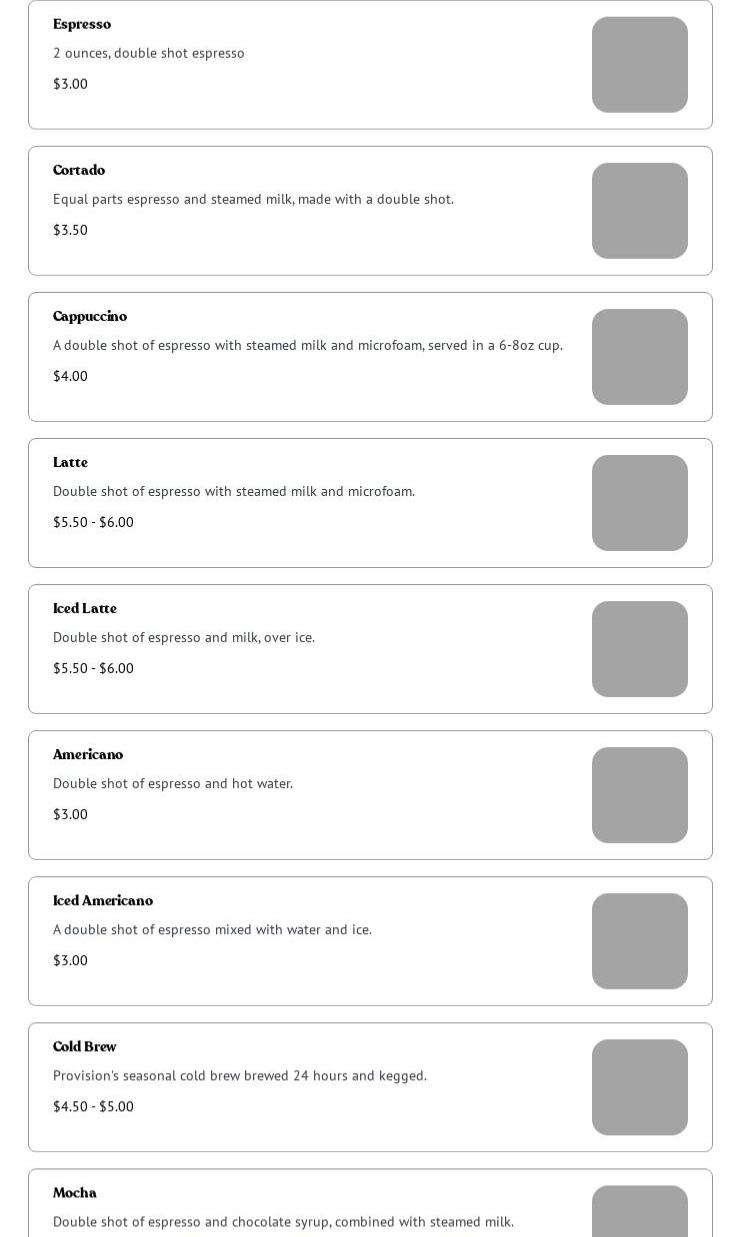Open the Iced Americano title

pos(103,900)
